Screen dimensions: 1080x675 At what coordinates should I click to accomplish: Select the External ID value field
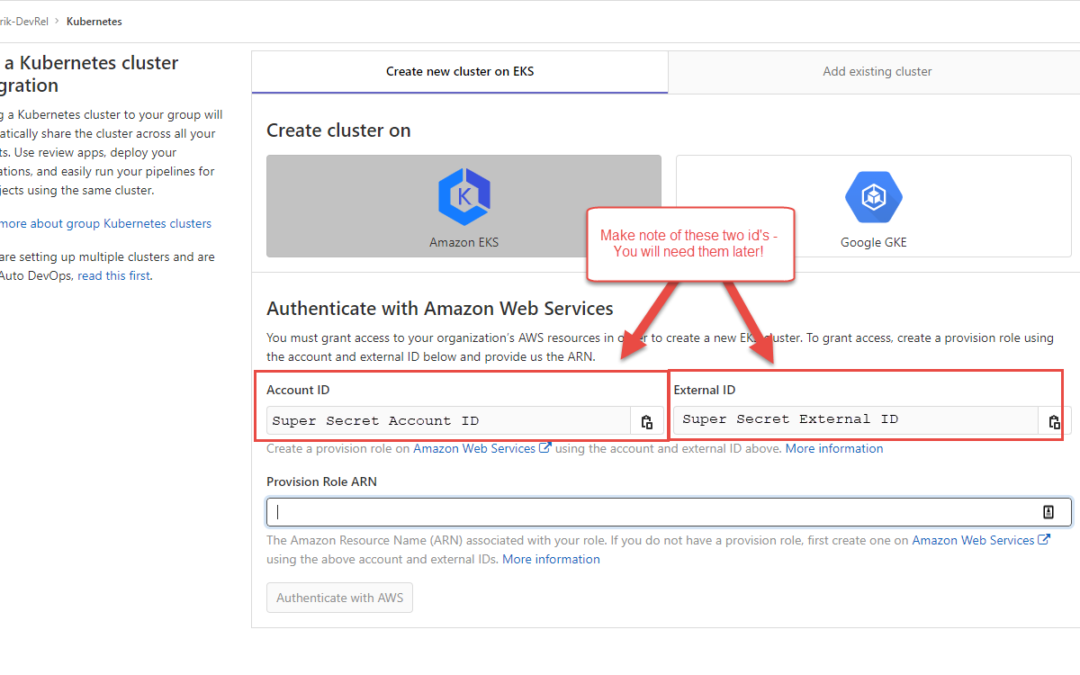pos(855,419)
